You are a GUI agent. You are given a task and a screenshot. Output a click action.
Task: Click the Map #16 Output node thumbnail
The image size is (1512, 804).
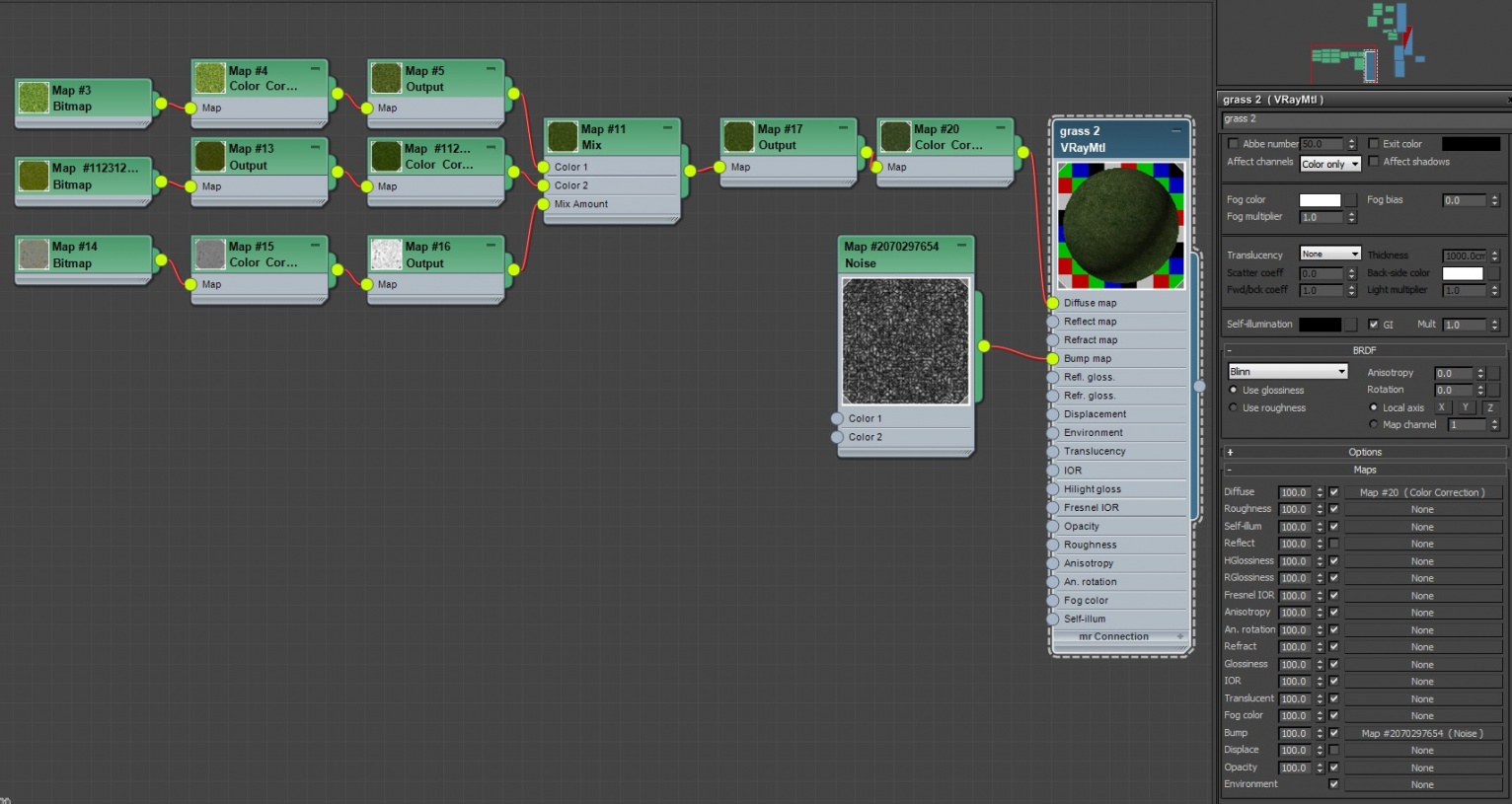tap(386, 255)
